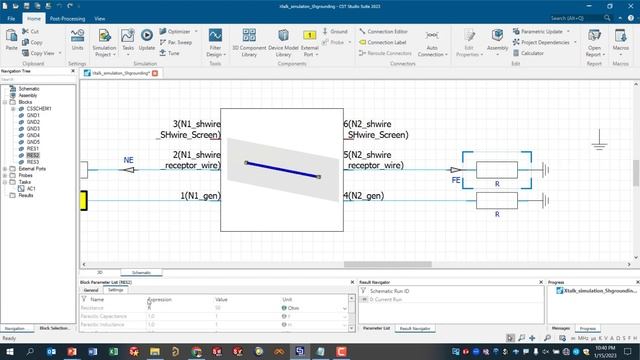
Task: Click the horizontal scrollbar of schematic
Action: pyautogui.click(x=387, y=264)
